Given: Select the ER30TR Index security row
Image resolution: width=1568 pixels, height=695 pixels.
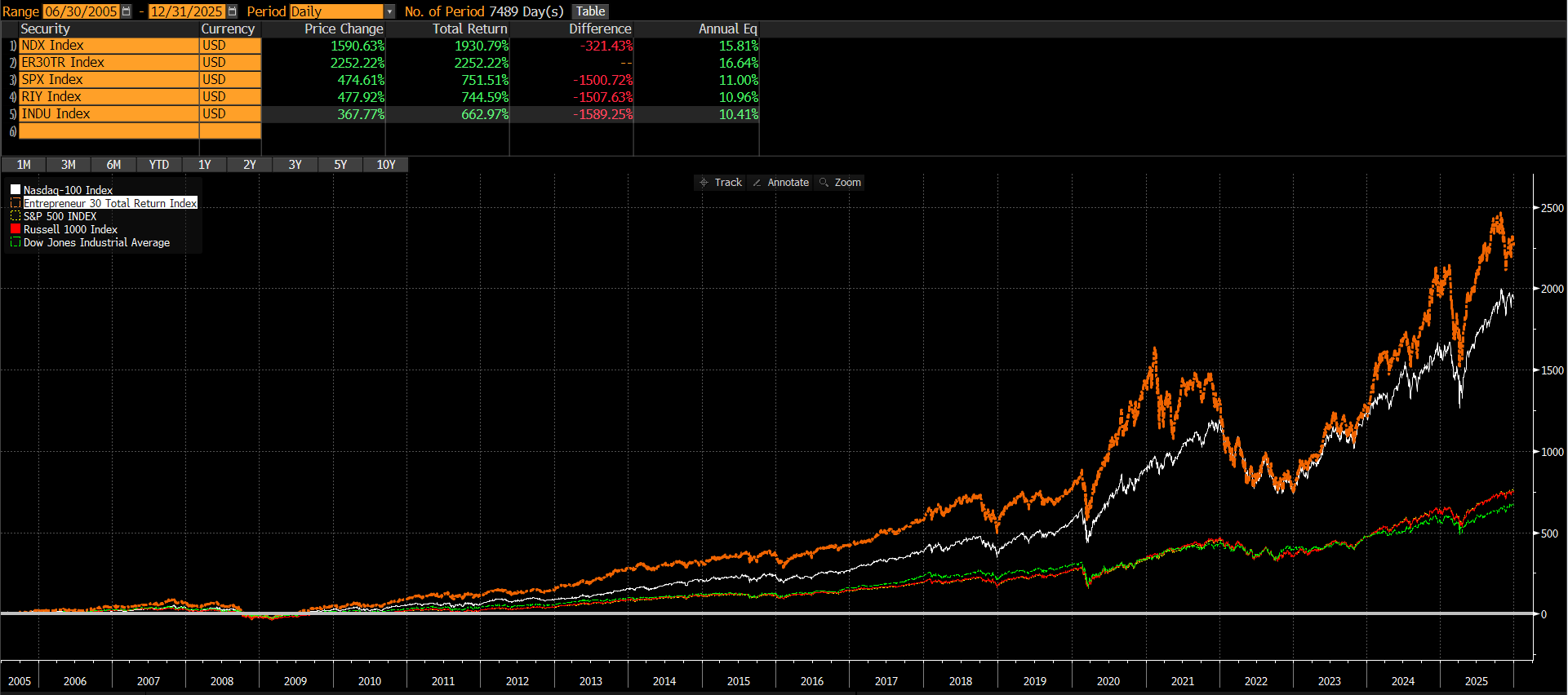Looking at the screenshot, I should [x=109, y=63].
